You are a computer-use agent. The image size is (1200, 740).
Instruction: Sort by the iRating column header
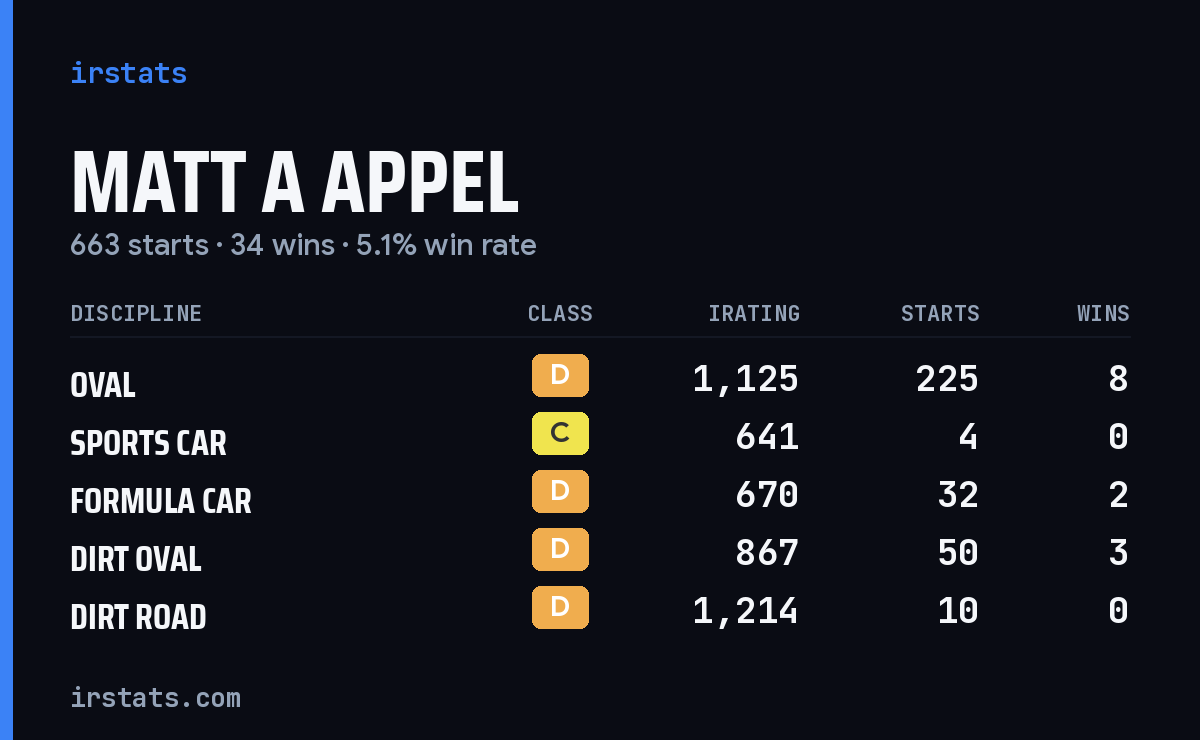tap(754, 313)
